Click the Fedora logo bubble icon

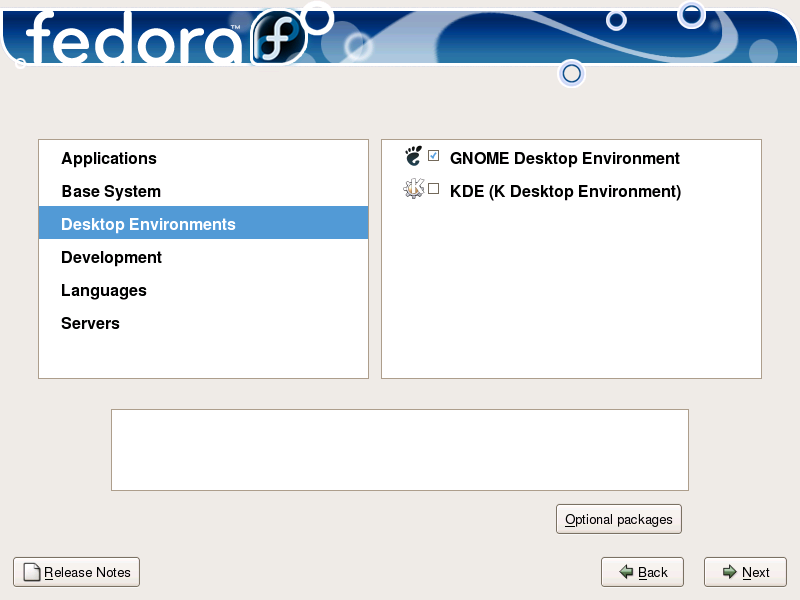pos(278,37)
